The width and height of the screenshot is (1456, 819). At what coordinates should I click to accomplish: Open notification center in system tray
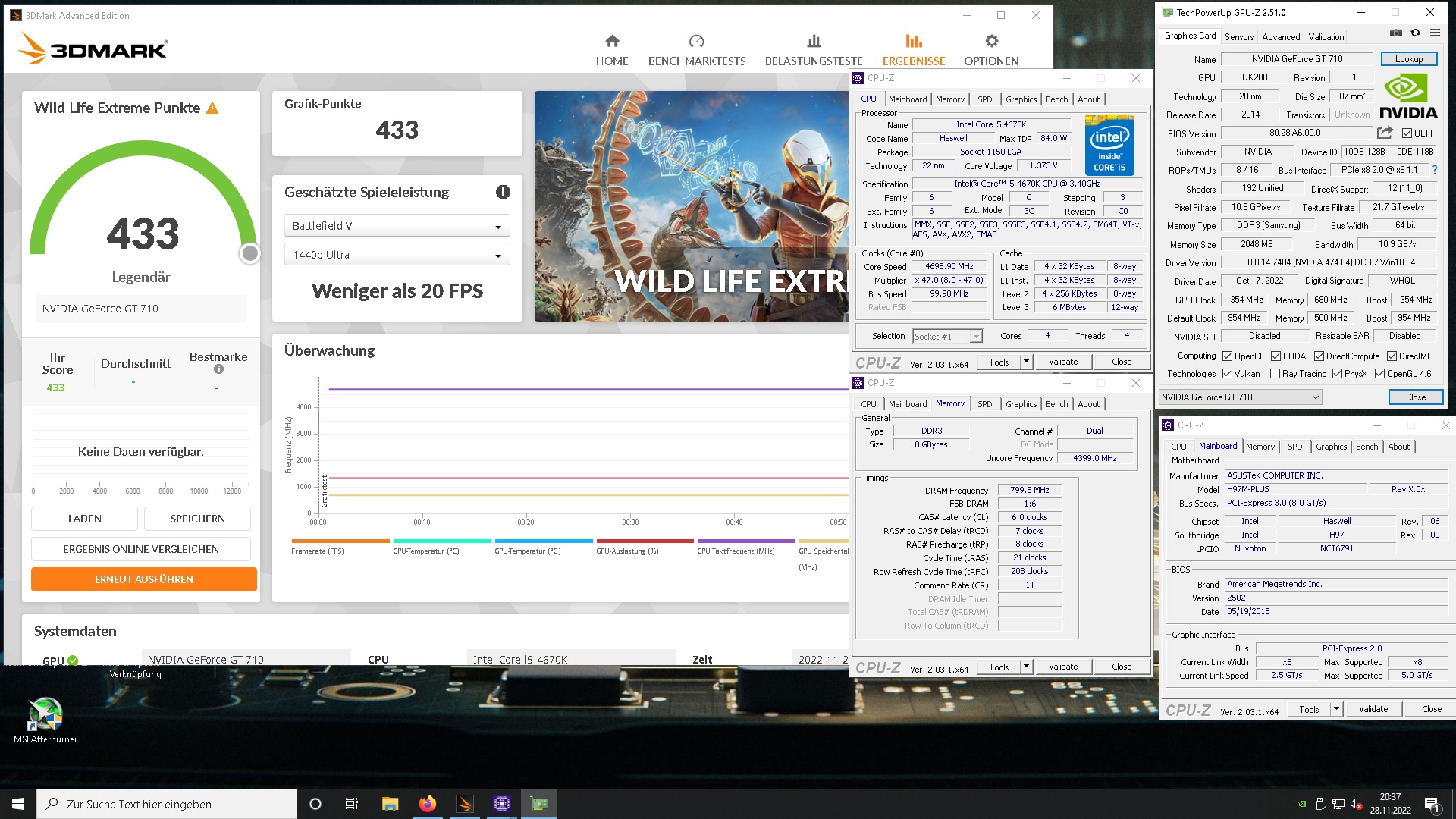pyautogui.click(x=1432, y=805)
